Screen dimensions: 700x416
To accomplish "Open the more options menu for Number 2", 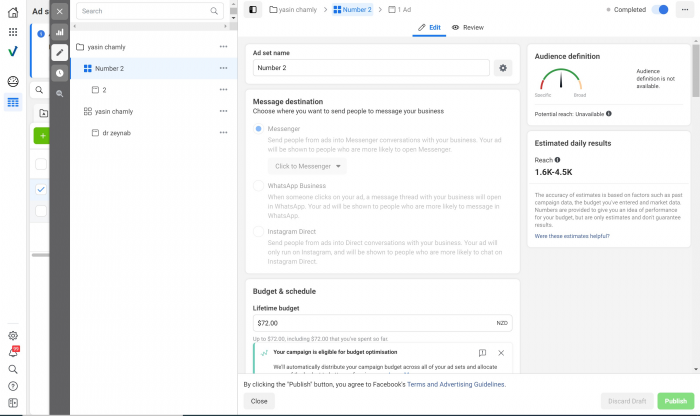I will [x=223, y=69].
